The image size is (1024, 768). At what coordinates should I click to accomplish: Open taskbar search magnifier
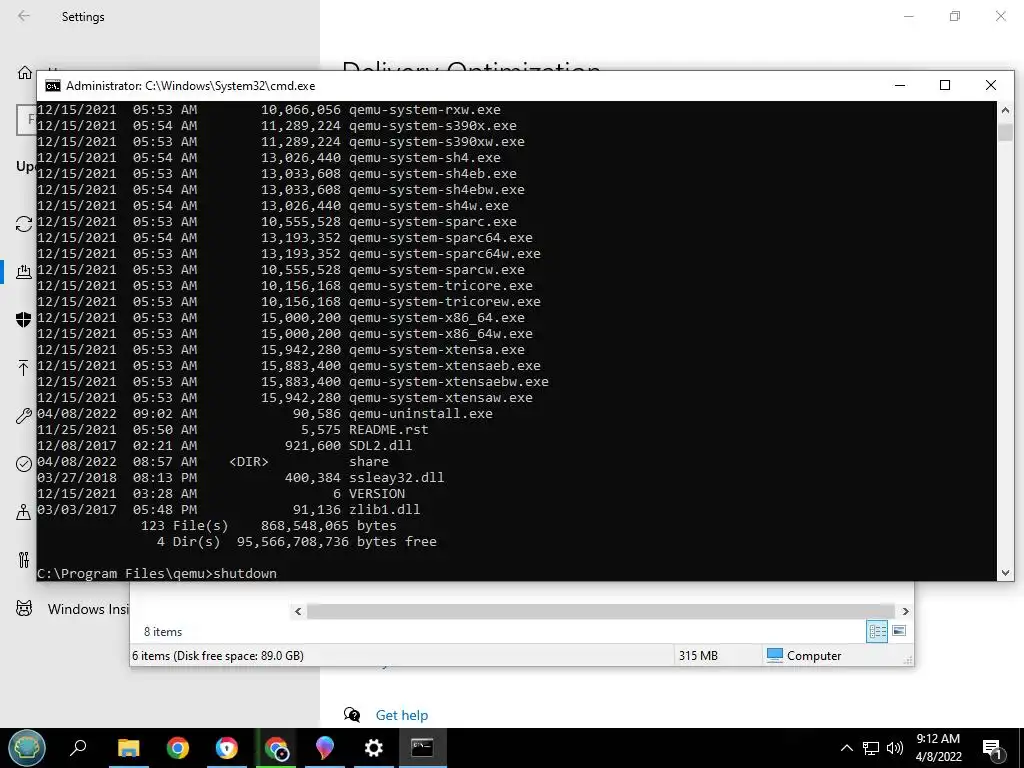click(78, 748)
